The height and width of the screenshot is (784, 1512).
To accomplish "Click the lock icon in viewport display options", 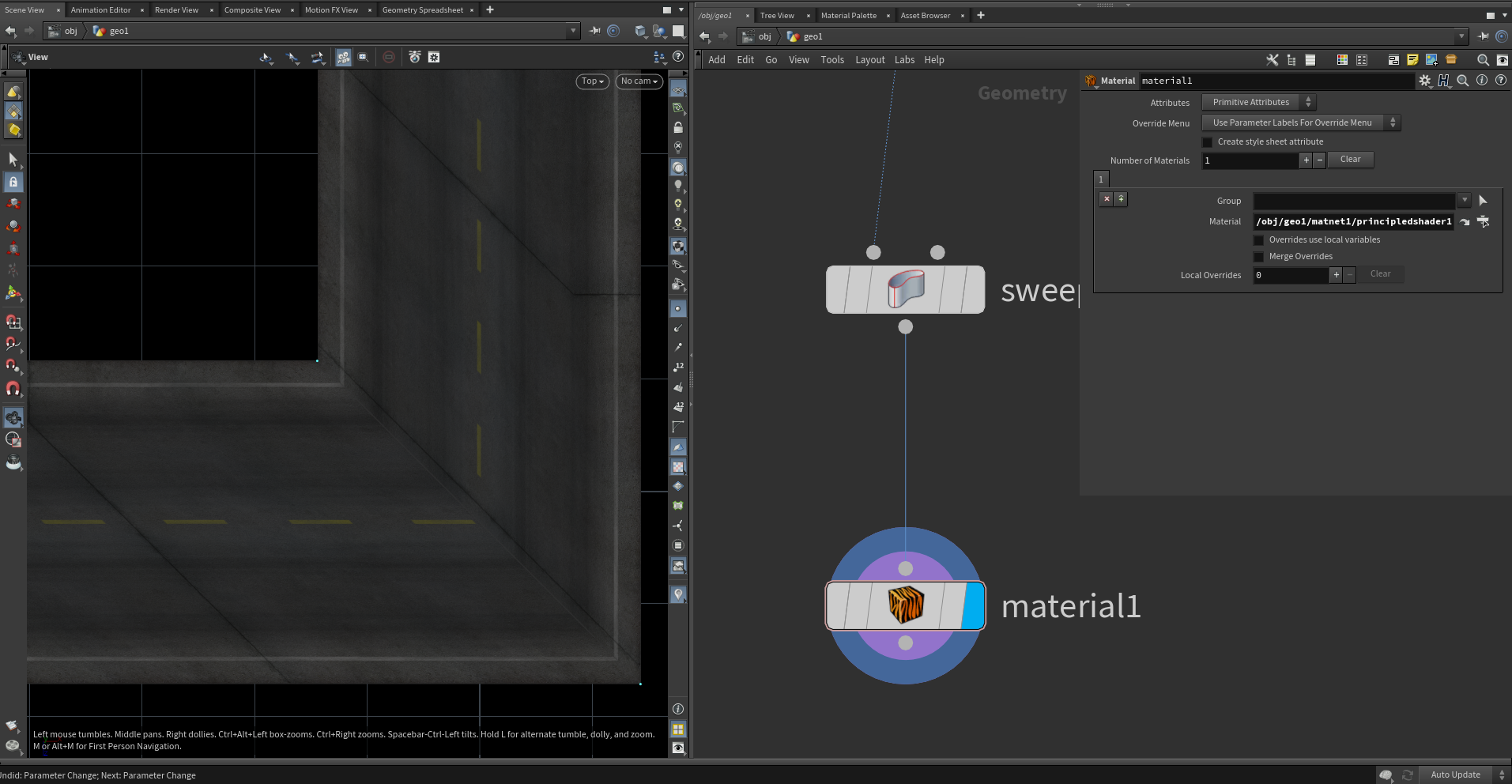I will click(x=678, y=128).
